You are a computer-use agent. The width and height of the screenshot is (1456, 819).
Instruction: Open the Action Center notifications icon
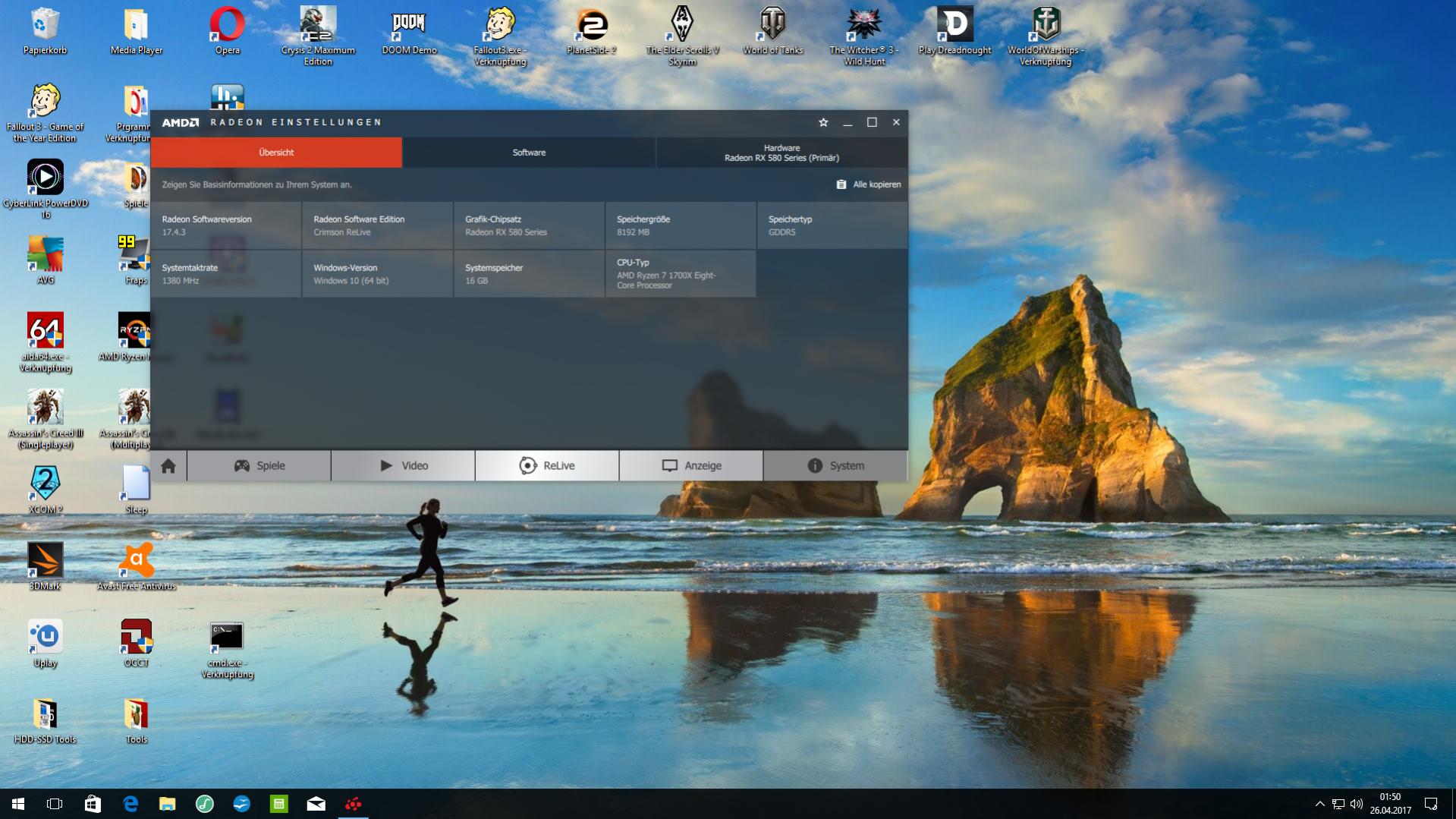pyautogui.click(x=1431, y=804)
